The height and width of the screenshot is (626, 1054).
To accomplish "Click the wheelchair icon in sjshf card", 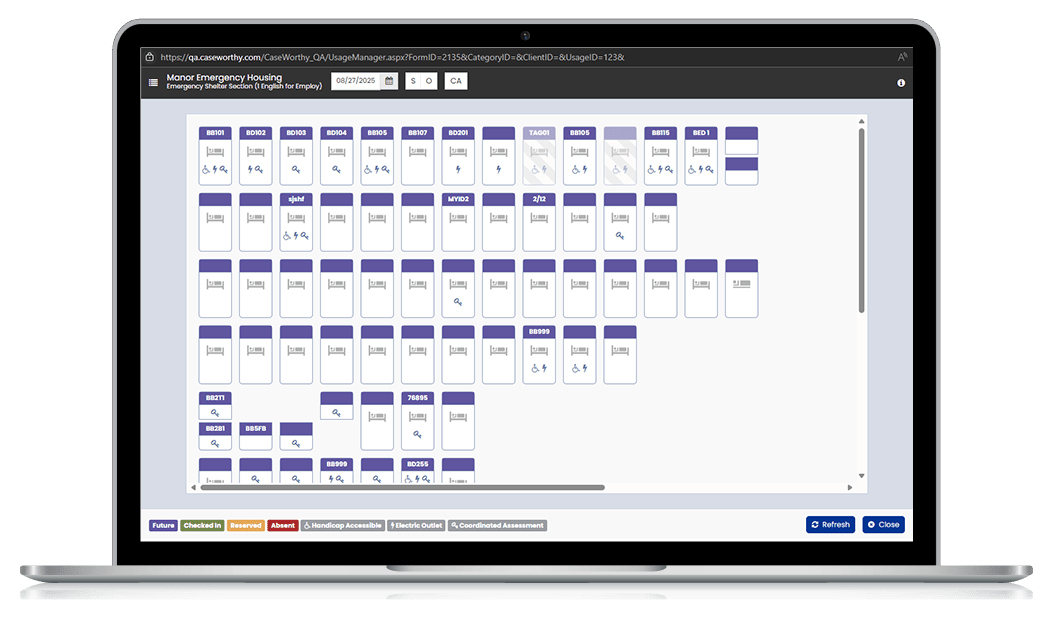I will [x=287, y=235].
